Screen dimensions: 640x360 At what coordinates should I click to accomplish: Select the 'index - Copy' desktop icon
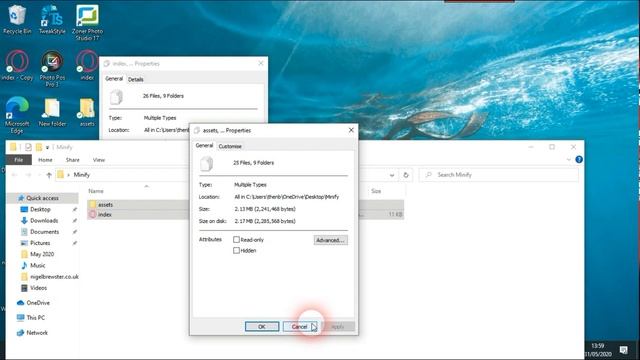(17, 65)
